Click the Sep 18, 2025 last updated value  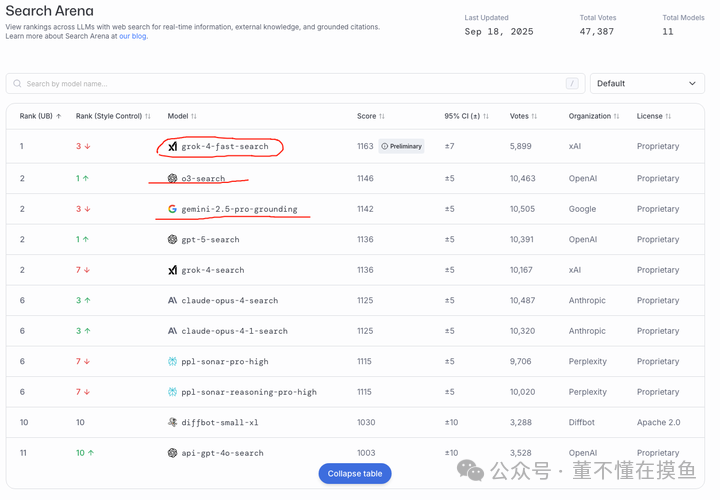pyautogui.click(x=499, y=32)
